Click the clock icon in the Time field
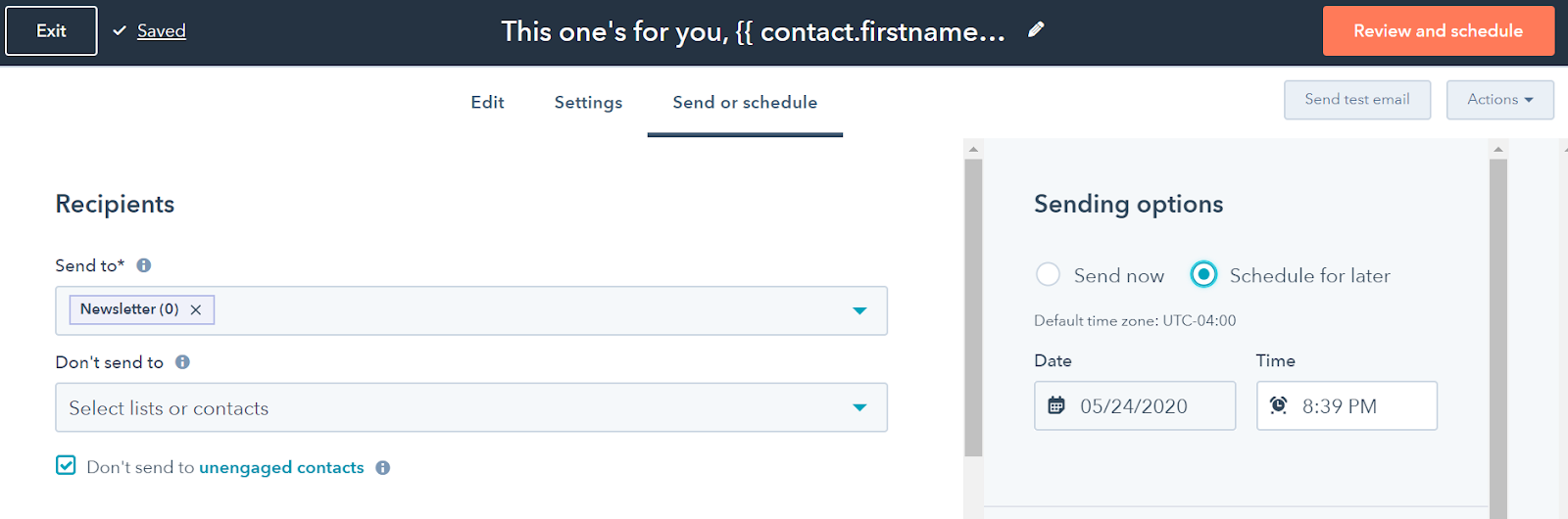The height and width of the screenshot is (519, 1568). pyautogui.click(x=1279, y=405)
